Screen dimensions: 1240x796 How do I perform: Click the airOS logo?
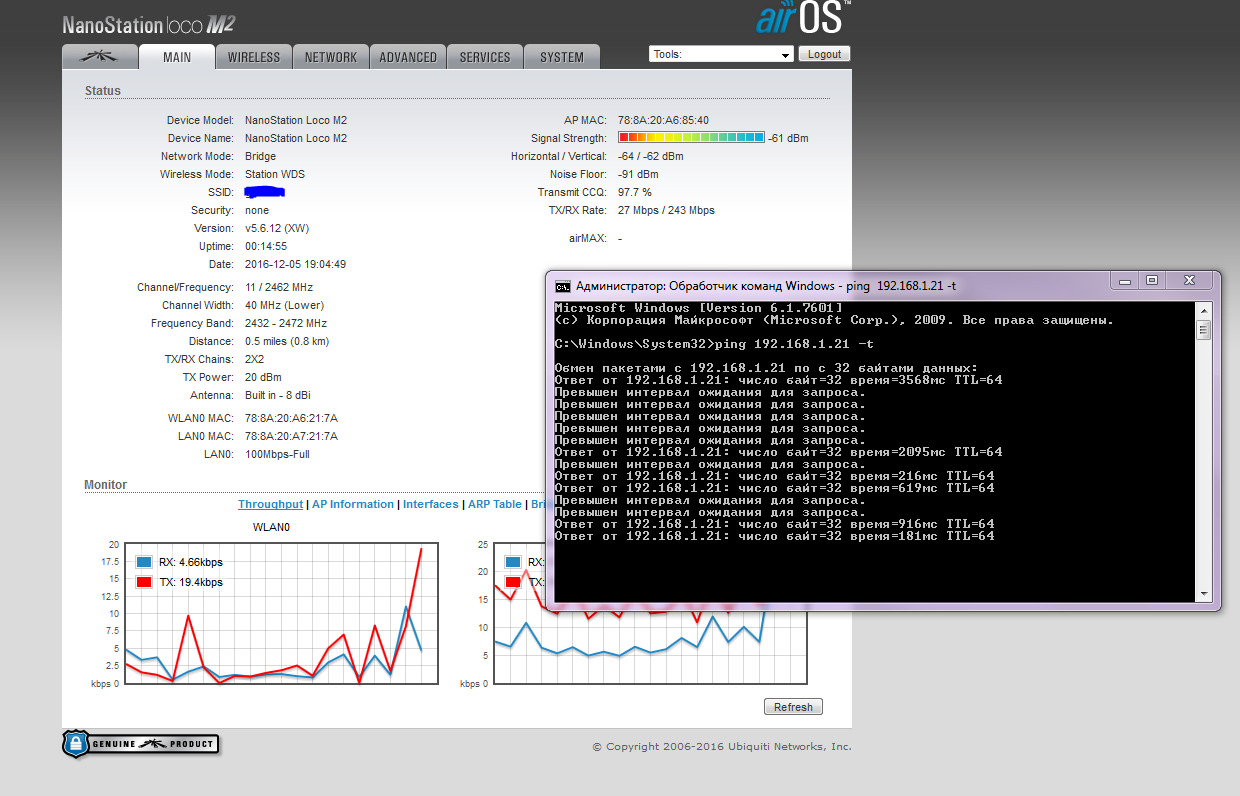click(804, 17)
